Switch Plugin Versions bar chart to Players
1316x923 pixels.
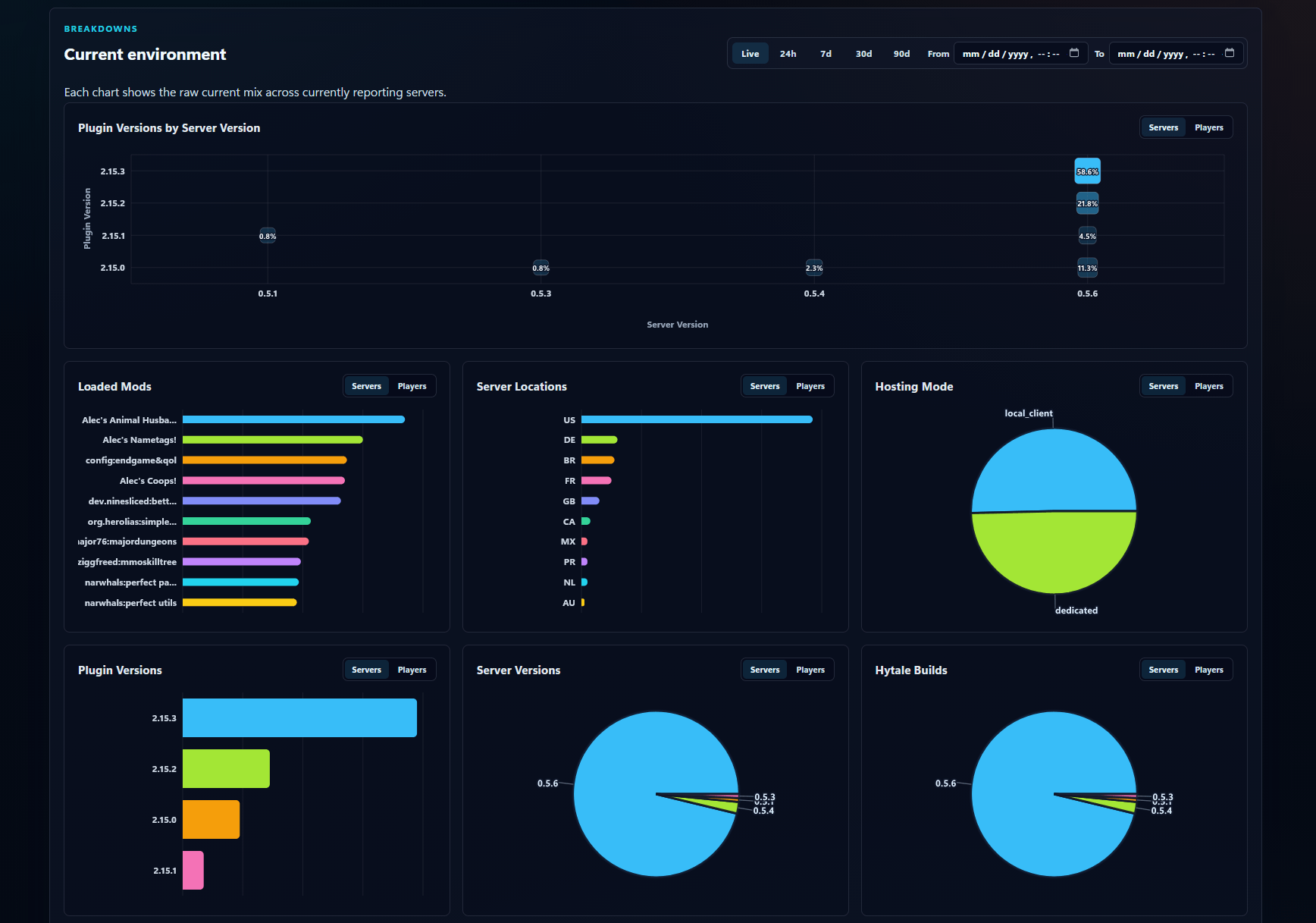[412, 670]
